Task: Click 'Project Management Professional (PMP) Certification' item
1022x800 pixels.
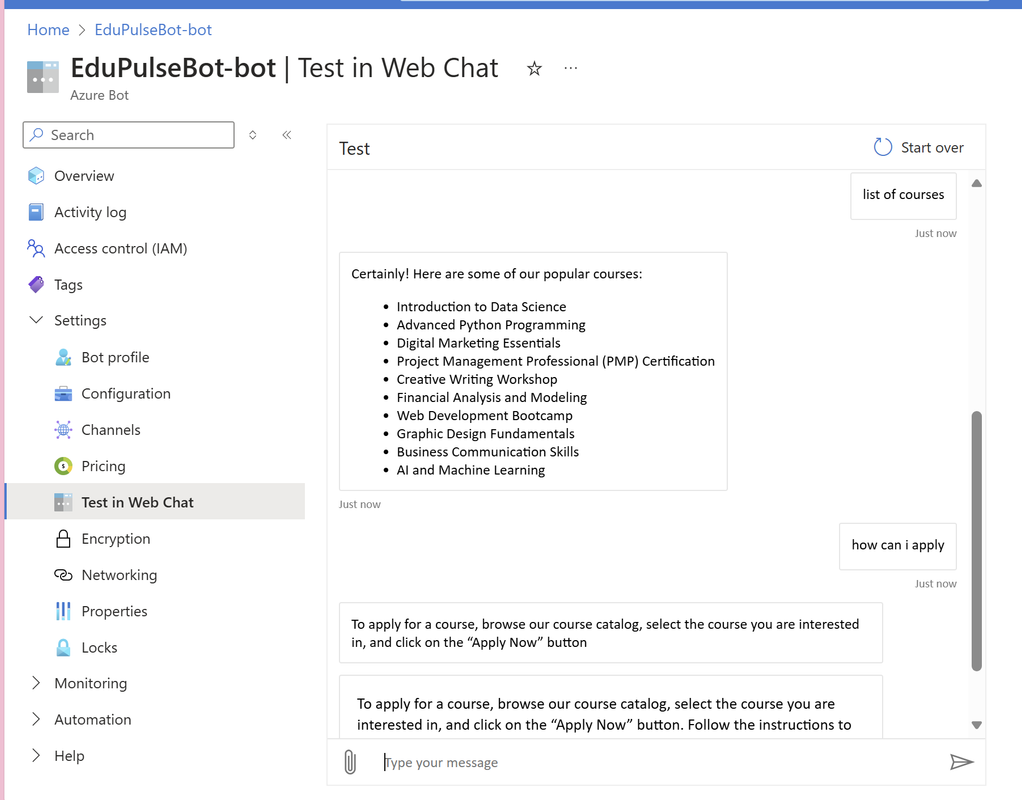Action: [x=555, y=361]
